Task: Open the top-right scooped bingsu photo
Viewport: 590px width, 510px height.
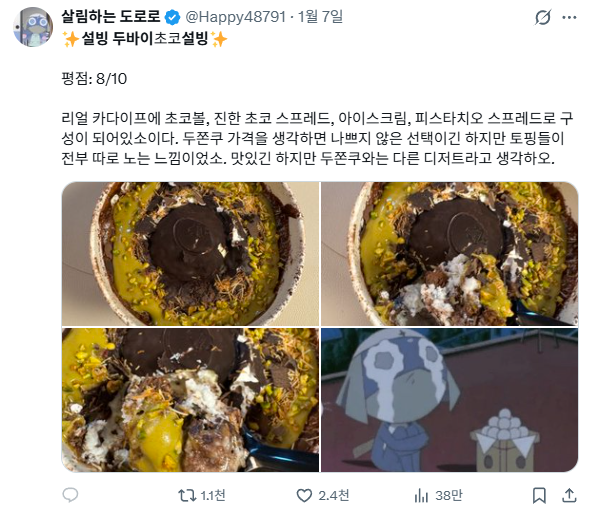Action: [x=449, y=254]
